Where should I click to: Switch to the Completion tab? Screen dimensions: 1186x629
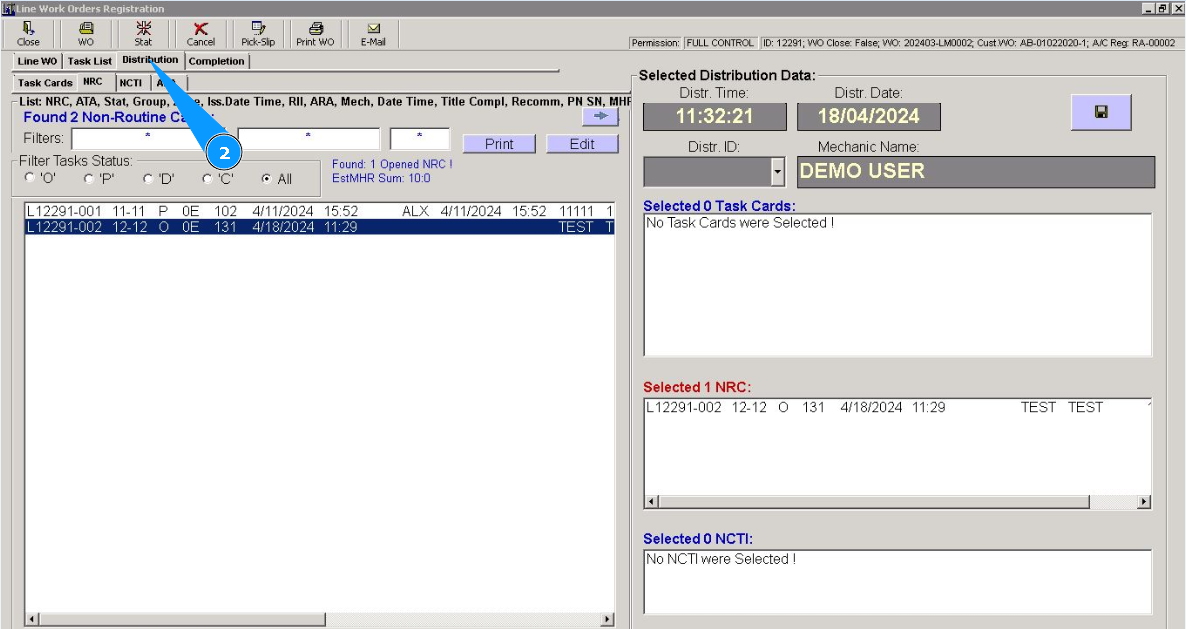tap(216, 61)
